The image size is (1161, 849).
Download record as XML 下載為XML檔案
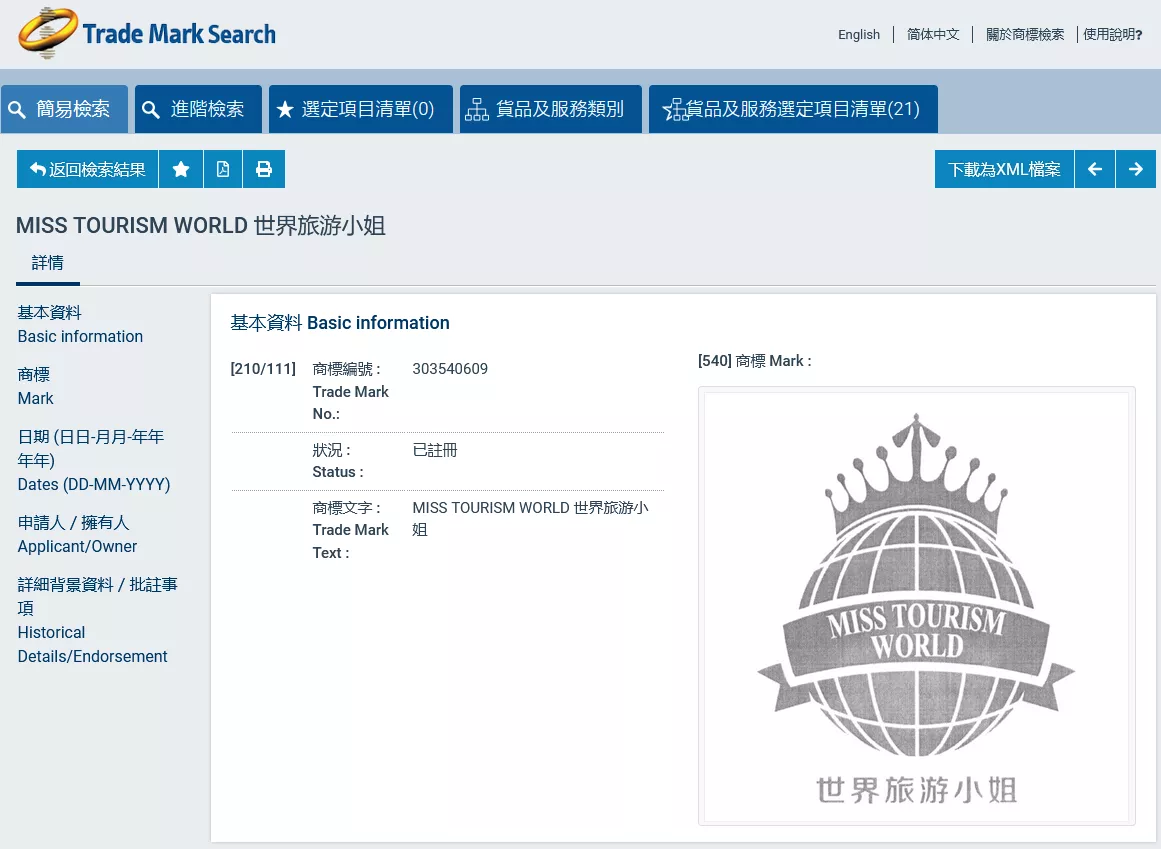1004,170
